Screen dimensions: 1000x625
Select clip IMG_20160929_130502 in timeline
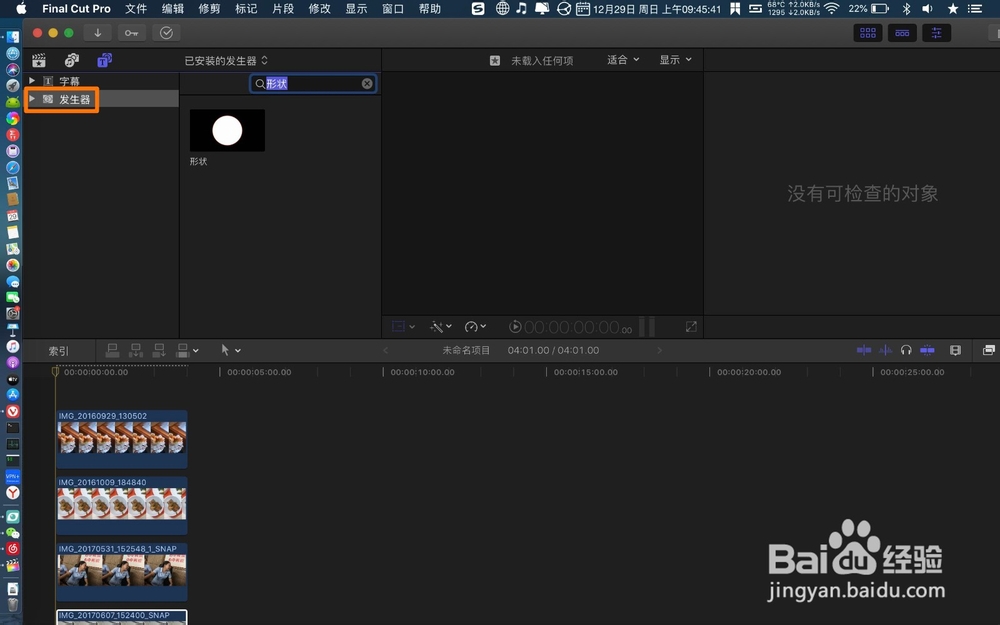tap(122, 439)
